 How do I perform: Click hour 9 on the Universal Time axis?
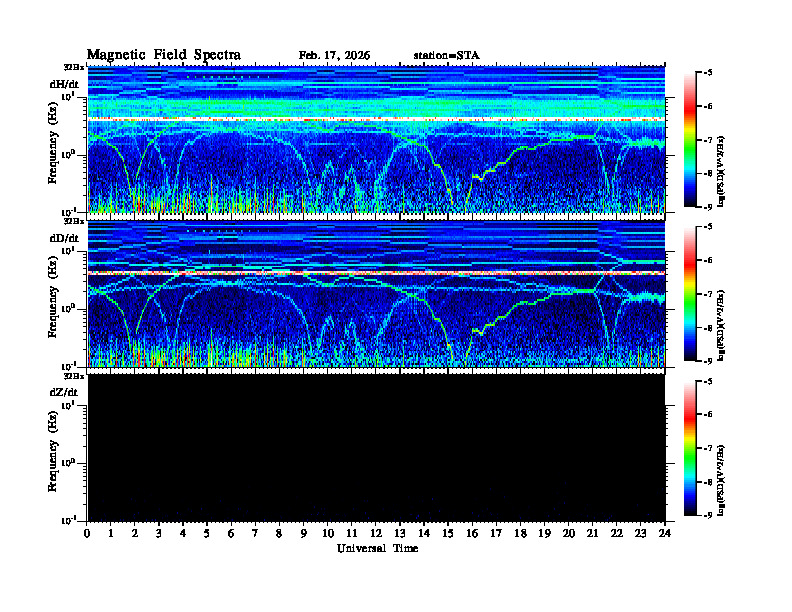[x=303, y=533]
